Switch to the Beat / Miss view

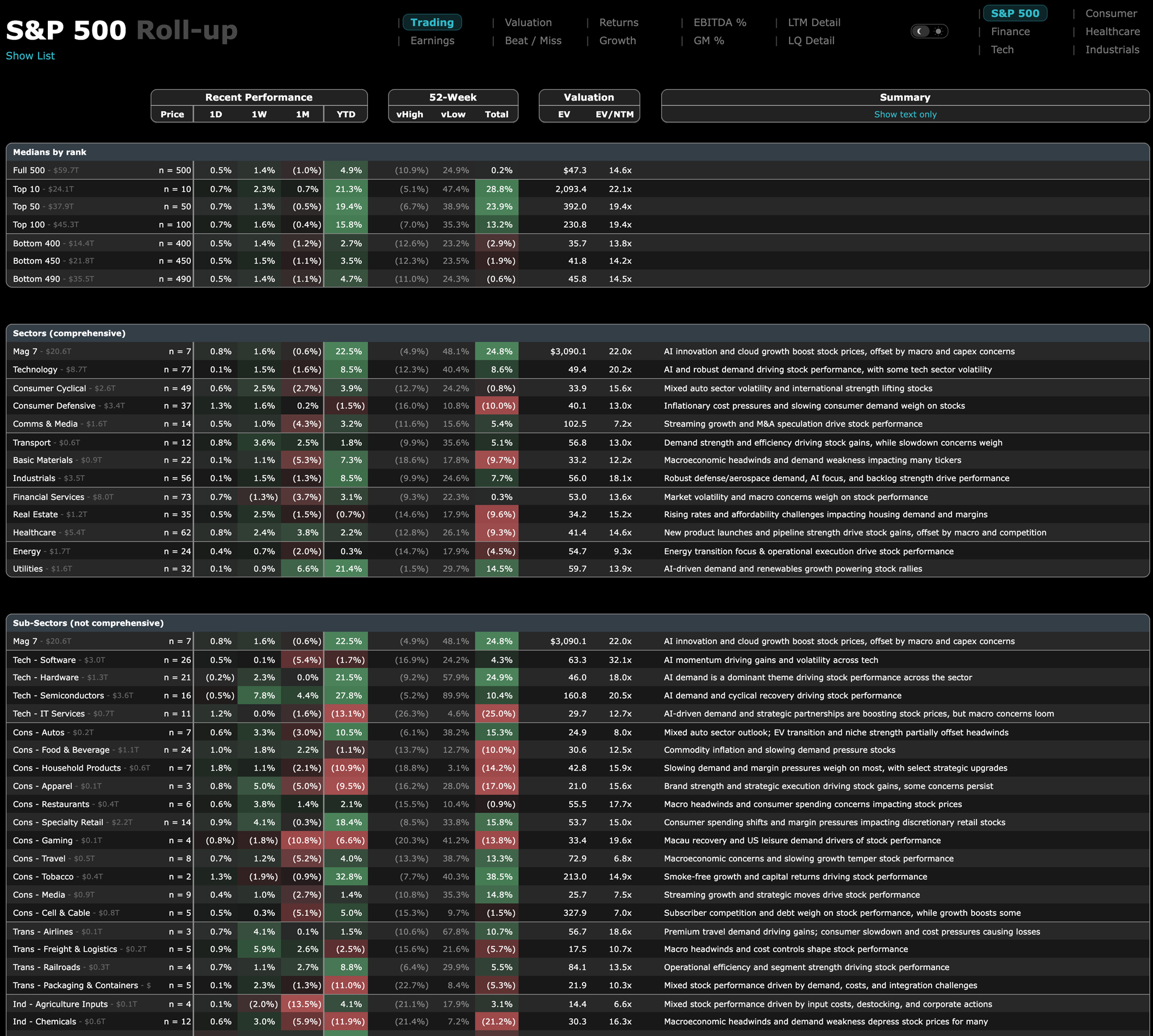click(x=532, y=41)
